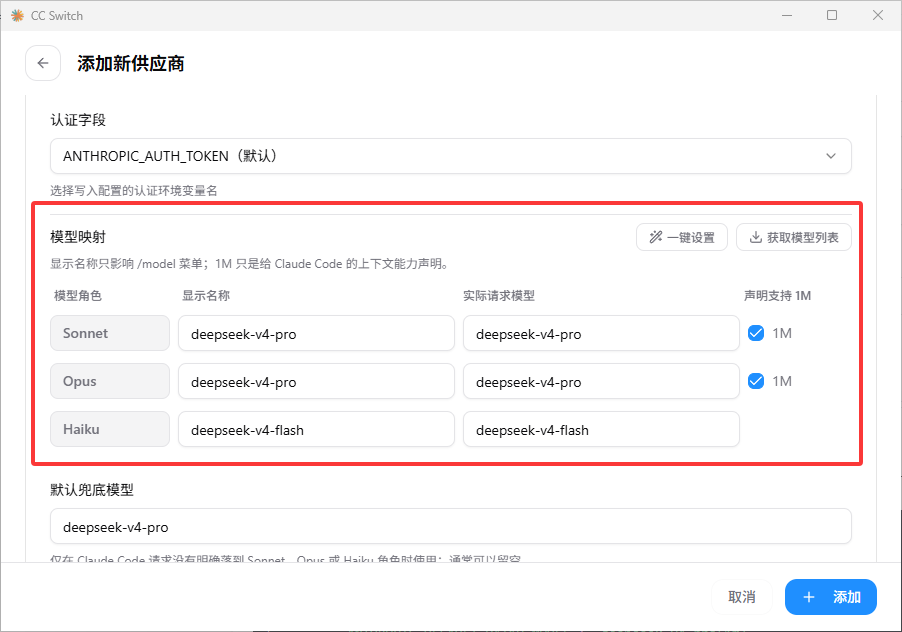Viewport: 902px width, 632px height.
Task: Maximize the CC Switch window
Action: pos(832,16)
